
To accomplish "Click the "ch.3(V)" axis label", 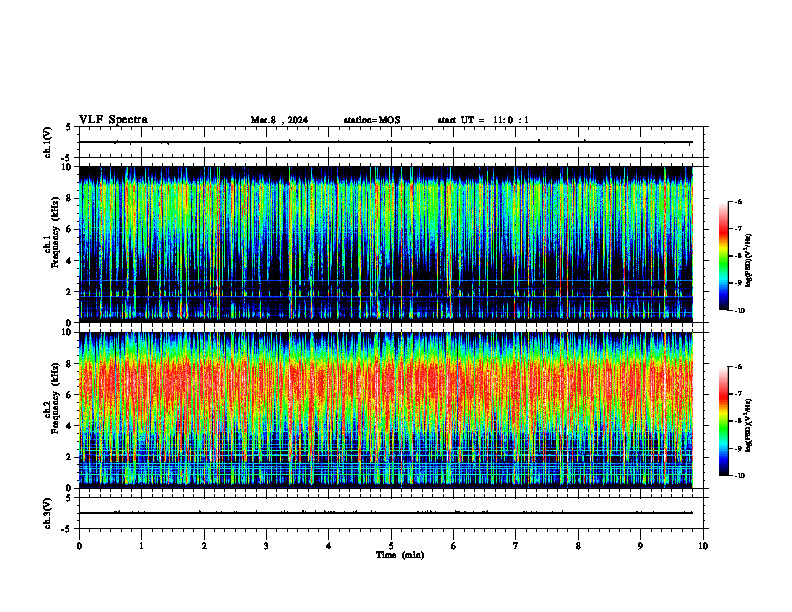I will (x=48, y=513).
